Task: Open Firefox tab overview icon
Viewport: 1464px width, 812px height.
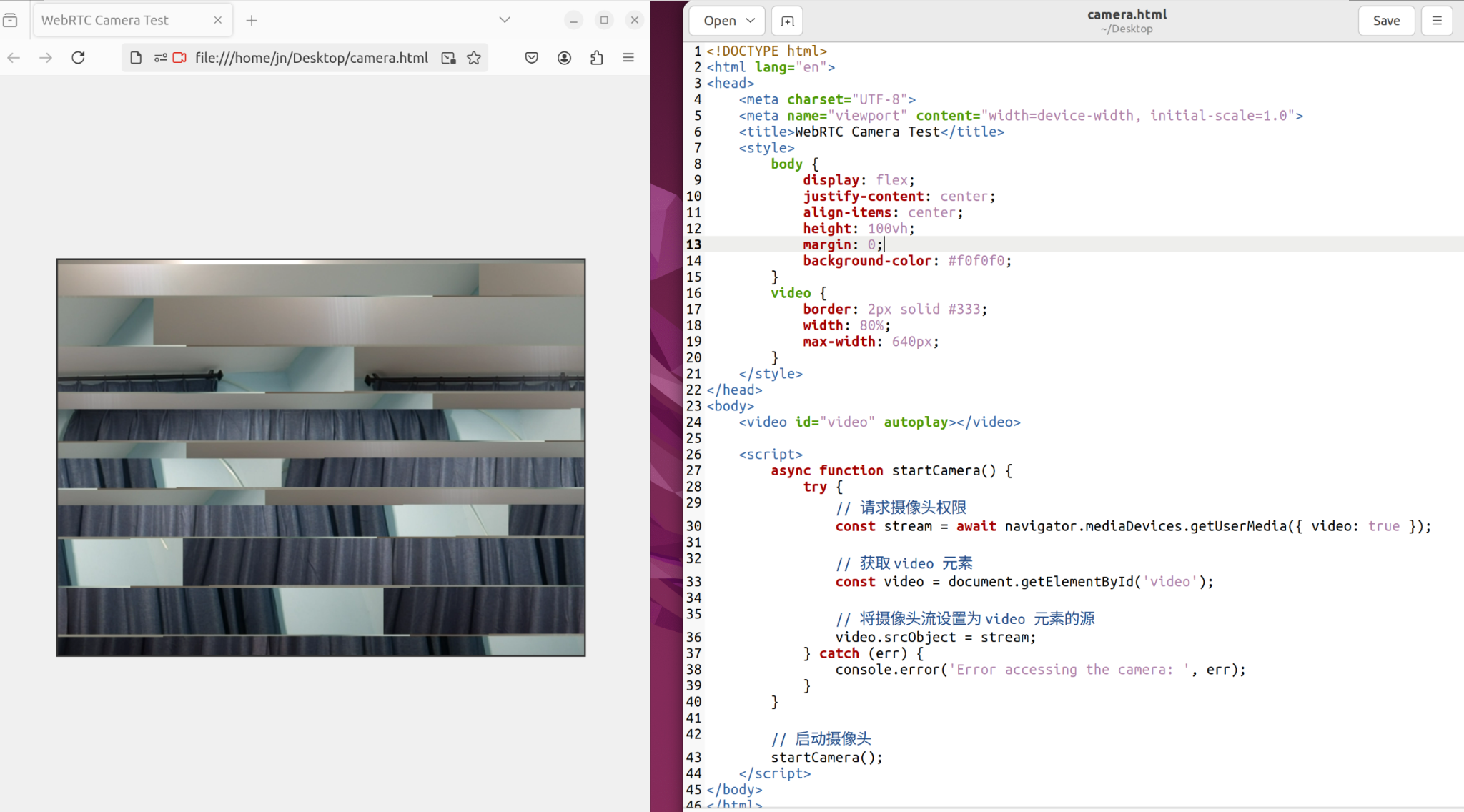Action: [11, 20]
